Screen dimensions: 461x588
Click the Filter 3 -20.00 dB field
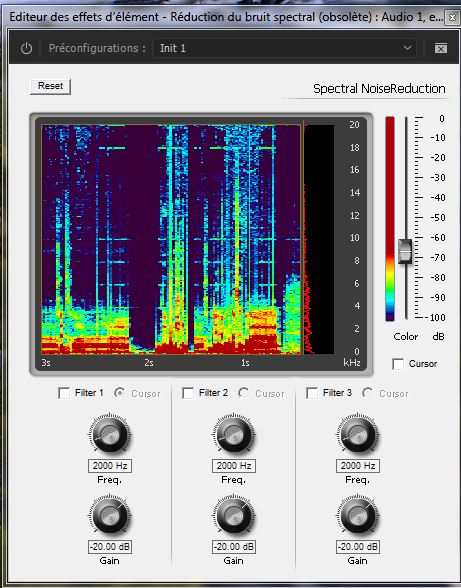[357, 547]
